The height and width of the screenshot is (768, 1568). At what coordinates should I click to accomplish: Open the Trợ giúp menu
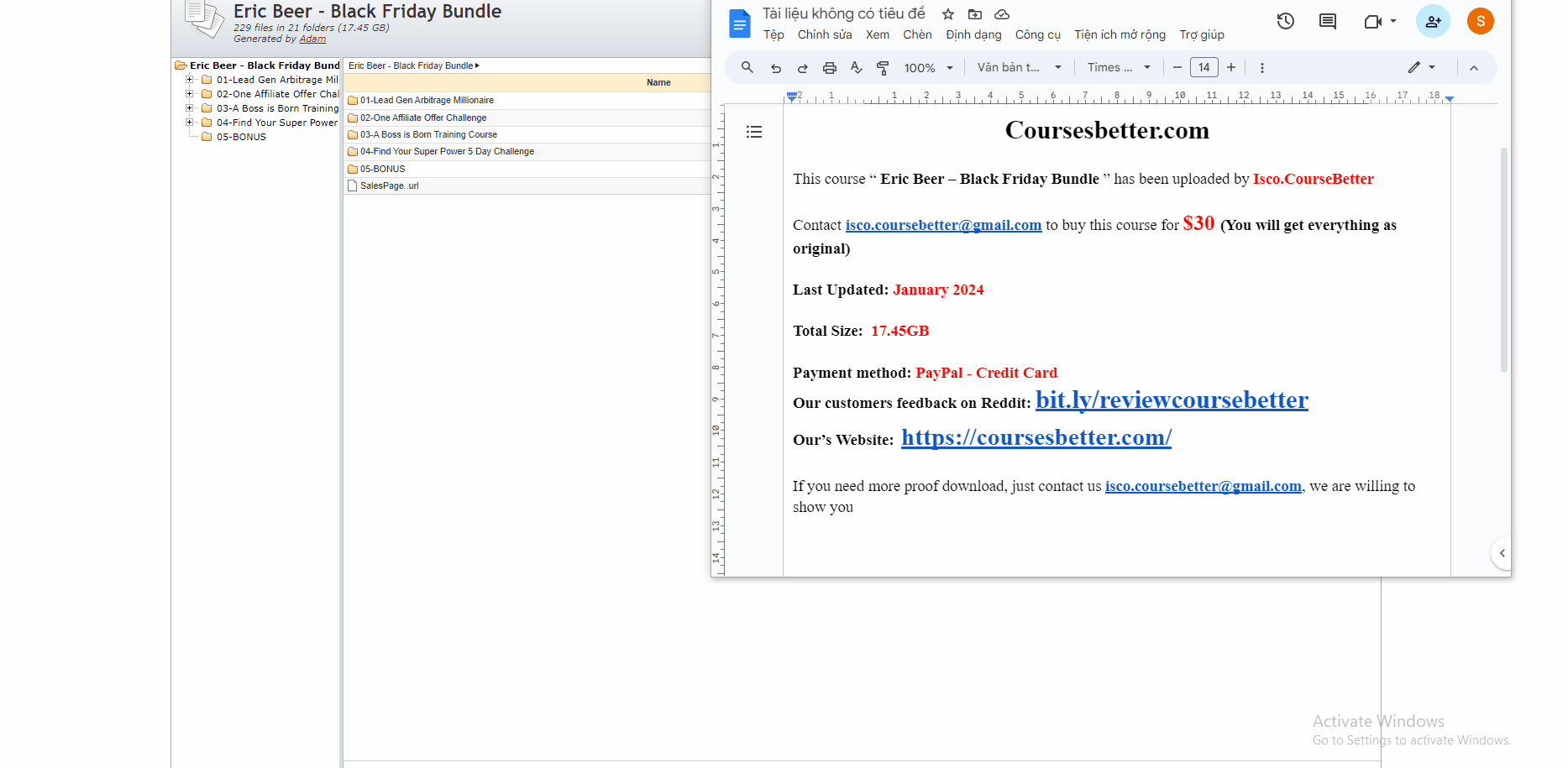[x=1202, y=34]
